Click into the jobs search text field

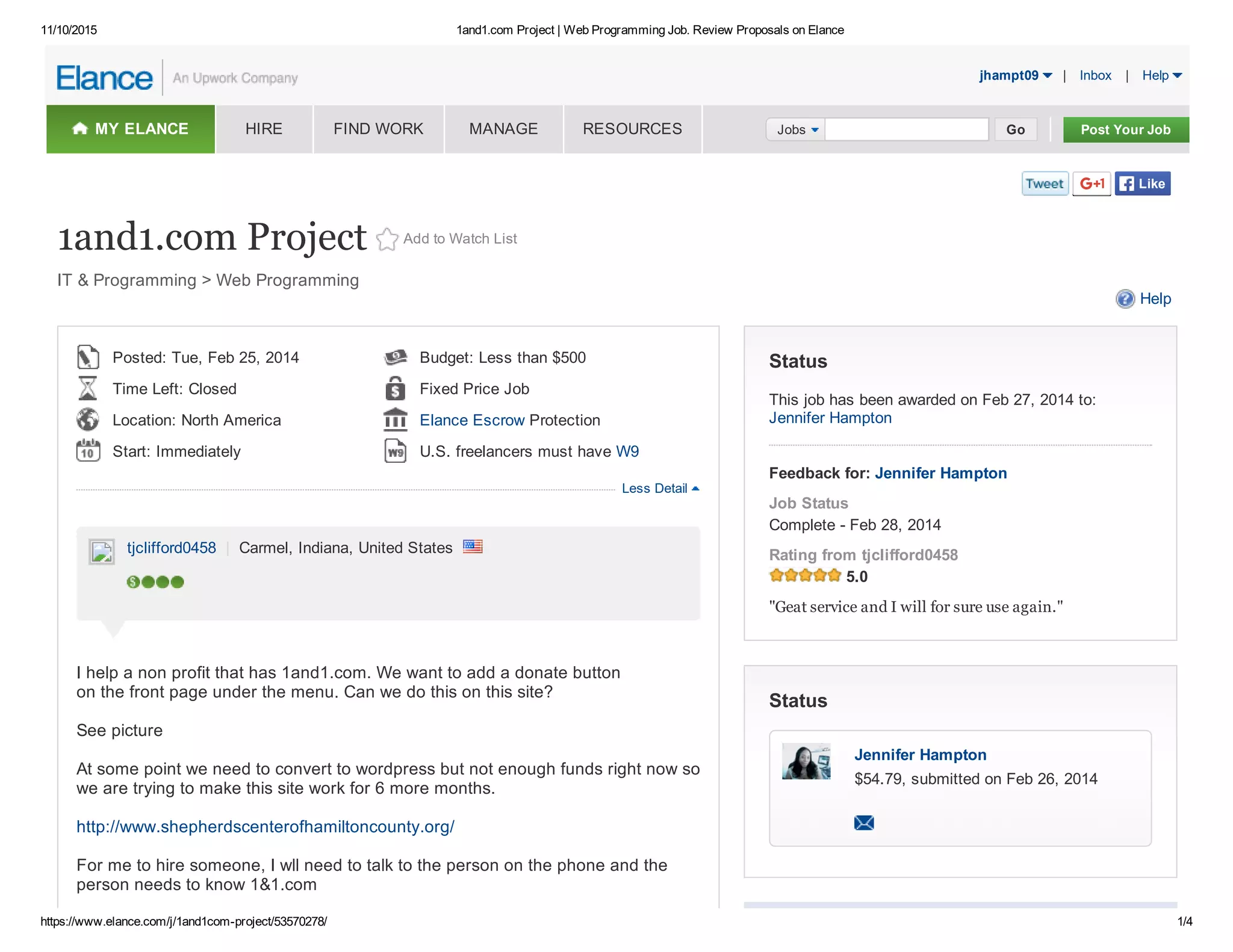coord(906,129)
